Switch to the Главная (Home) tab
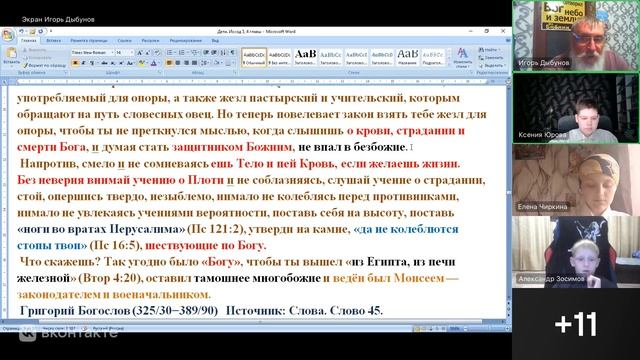 point(29,41)
